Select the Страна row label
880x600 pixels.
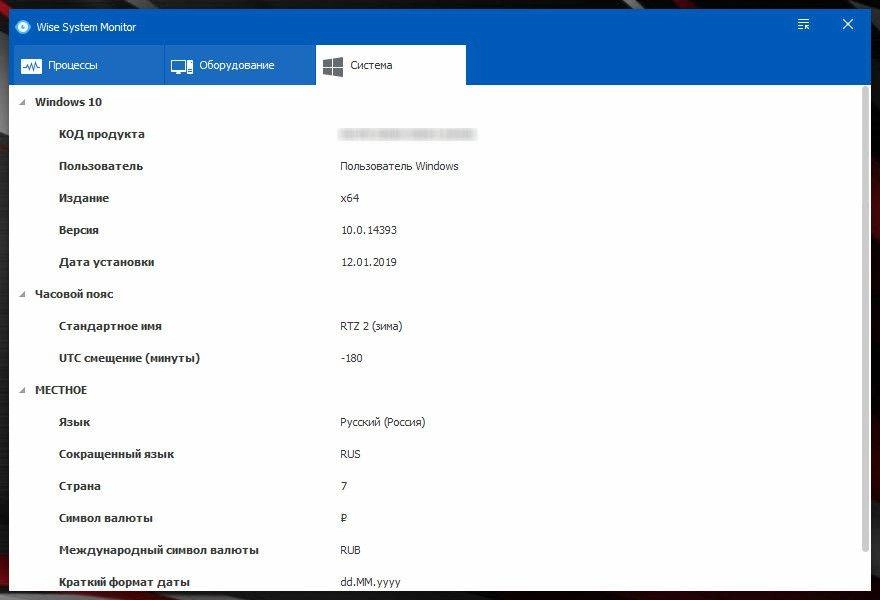point(80,486)
